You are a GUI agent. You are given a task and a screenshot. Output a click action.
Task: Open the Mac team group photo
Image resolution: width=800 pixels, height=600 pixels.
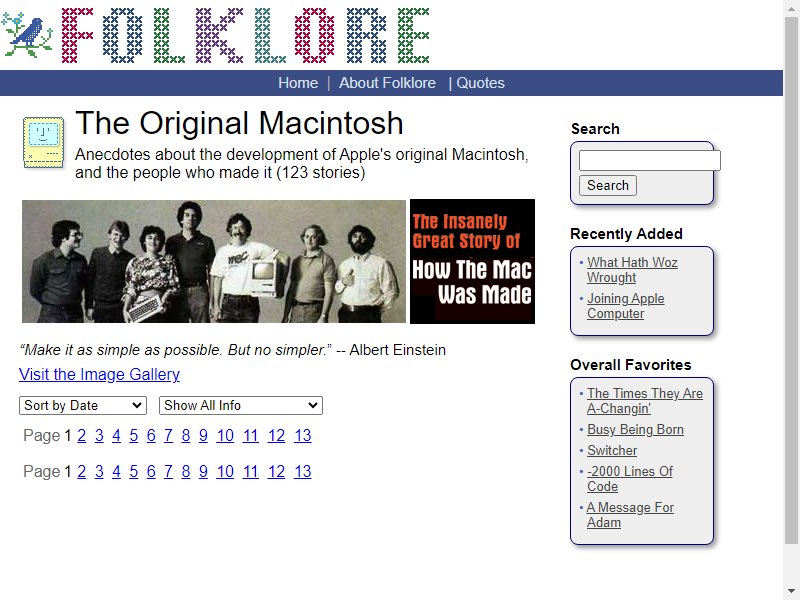coord(214,261)
